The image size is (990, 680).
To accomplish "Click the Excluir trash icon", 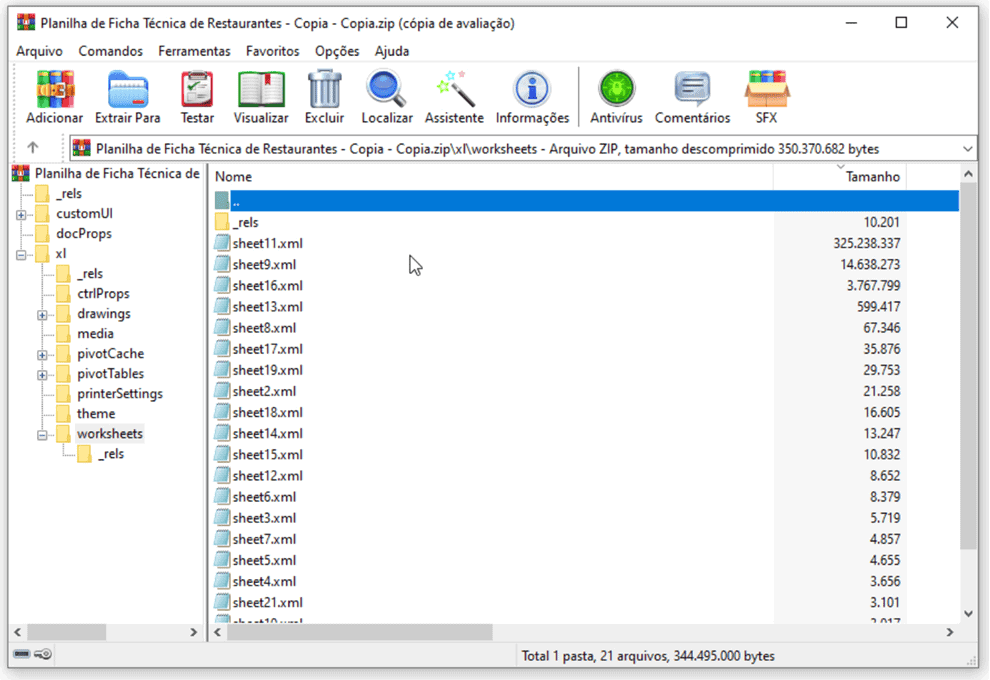I will (x=323, y=90).
